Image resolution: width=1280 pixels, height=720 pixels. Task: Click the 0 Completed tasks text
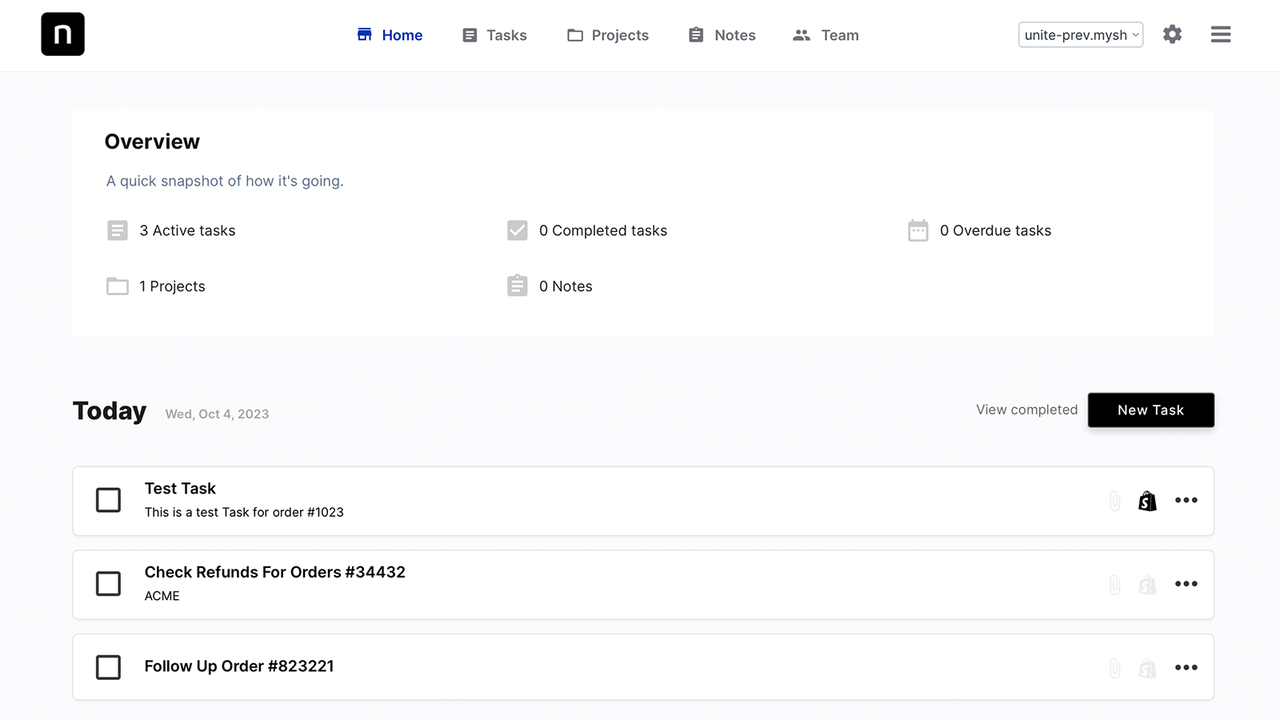603,231
